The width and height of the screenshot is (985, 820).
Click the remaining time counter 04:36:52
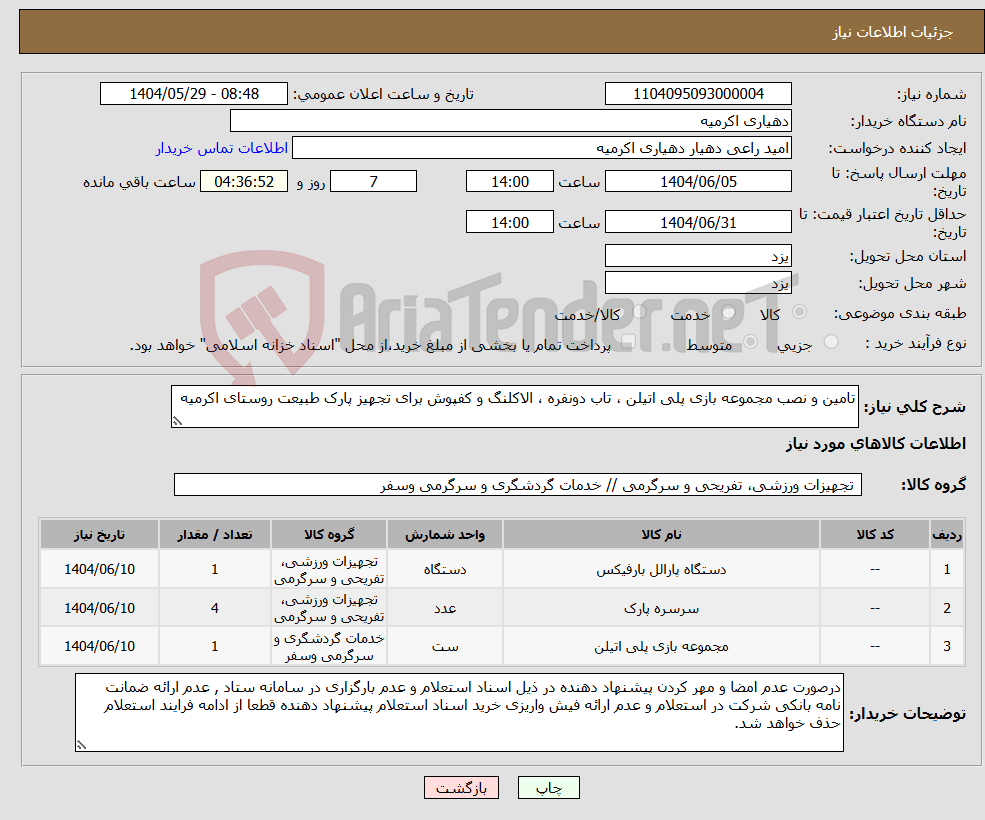pyautogui.click(x=246, y=181)
